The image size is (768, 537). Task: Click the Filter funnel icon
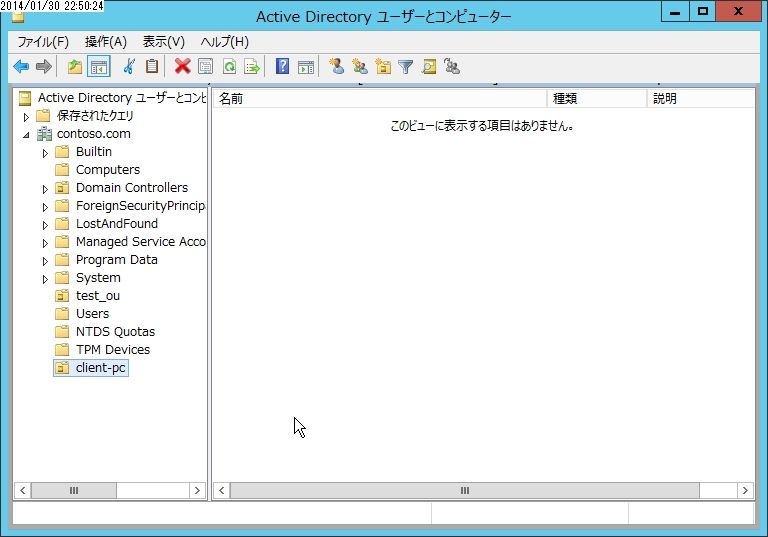coord(406,66)
